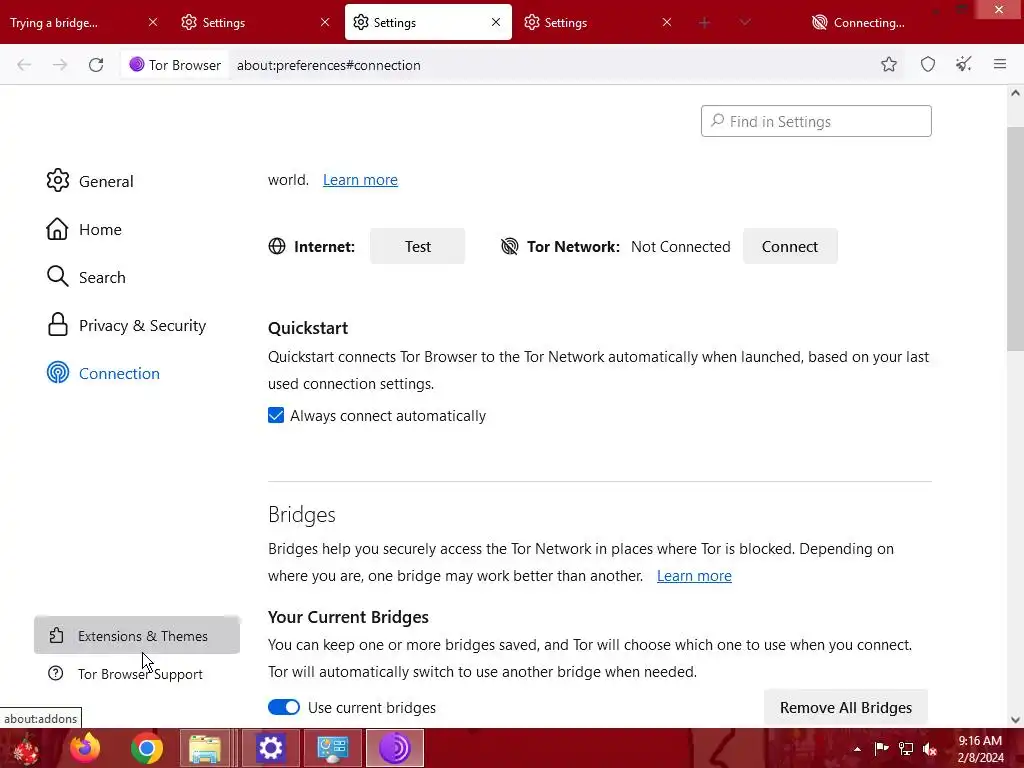Click the Action Center flag tray icon

[x=881, y=748]
